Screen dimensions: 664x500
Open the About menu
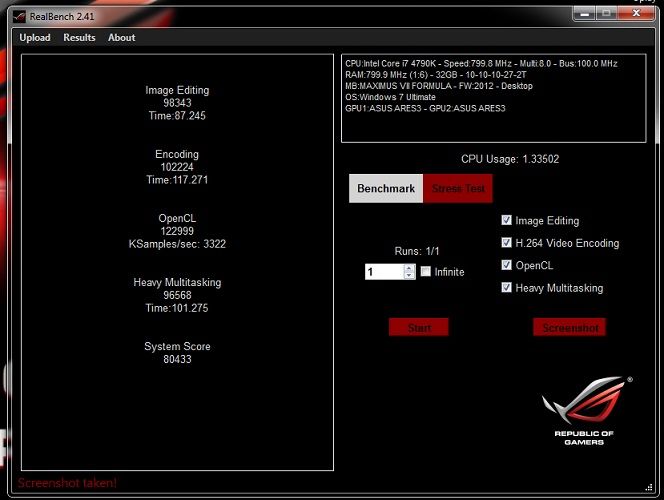122,38
